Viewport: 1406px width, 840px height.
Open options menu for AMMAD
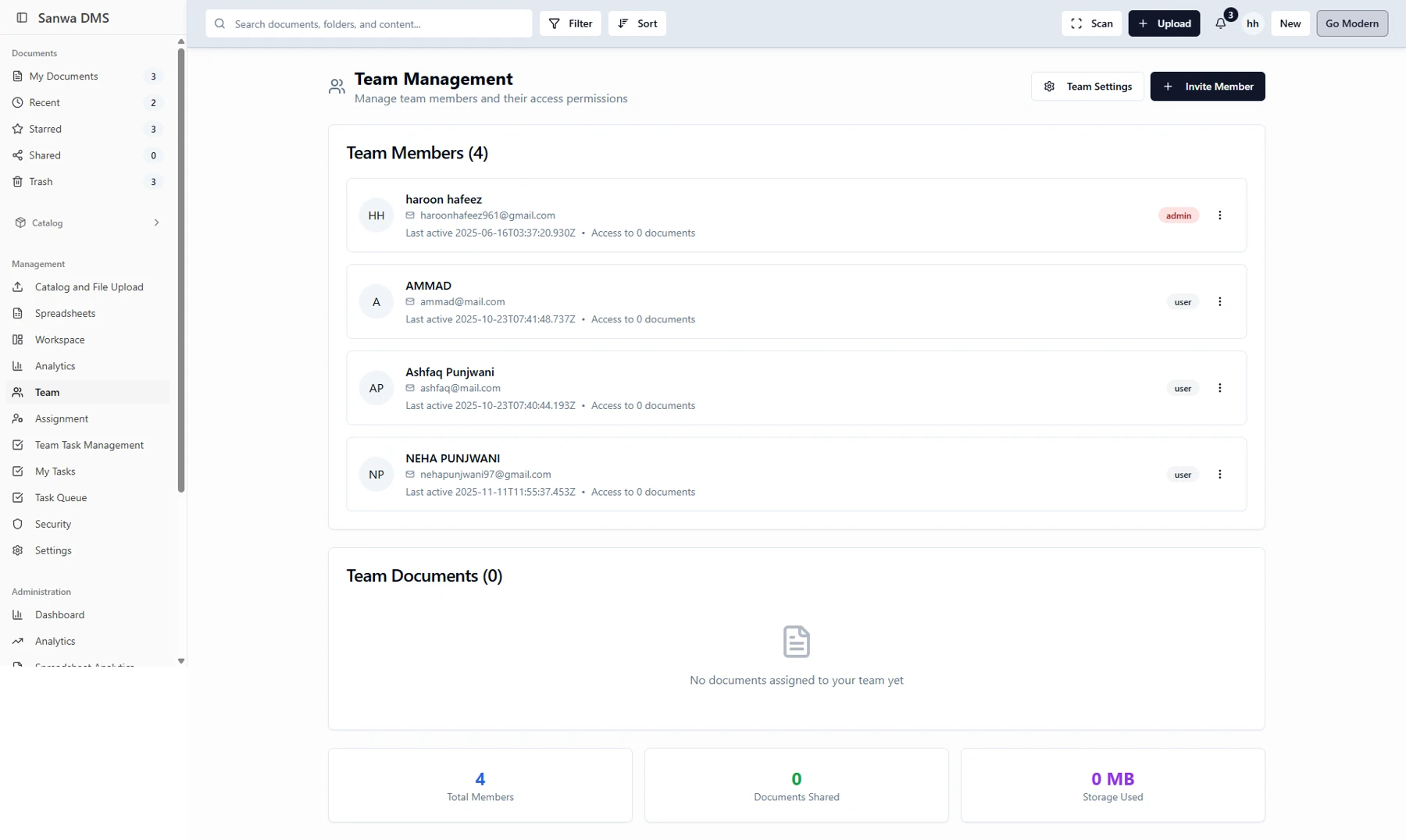click(x=1219, y=302)
